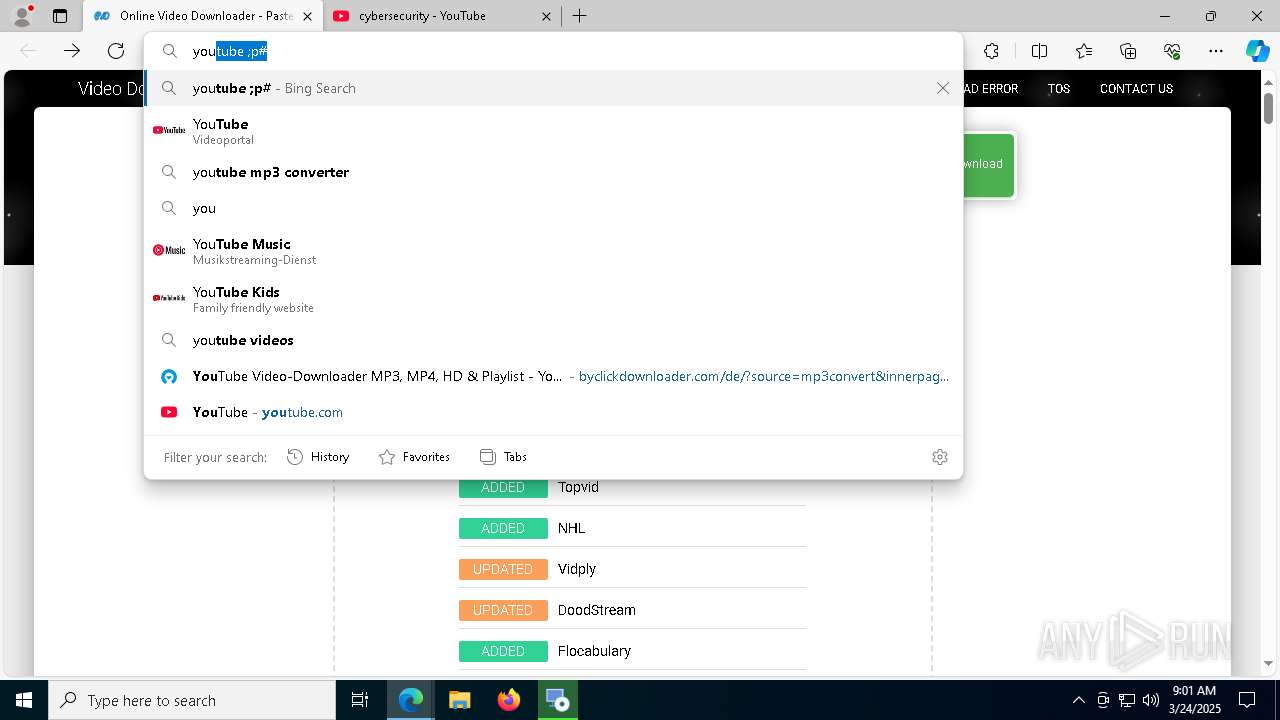Filter search by History

(x=318, y=457)
